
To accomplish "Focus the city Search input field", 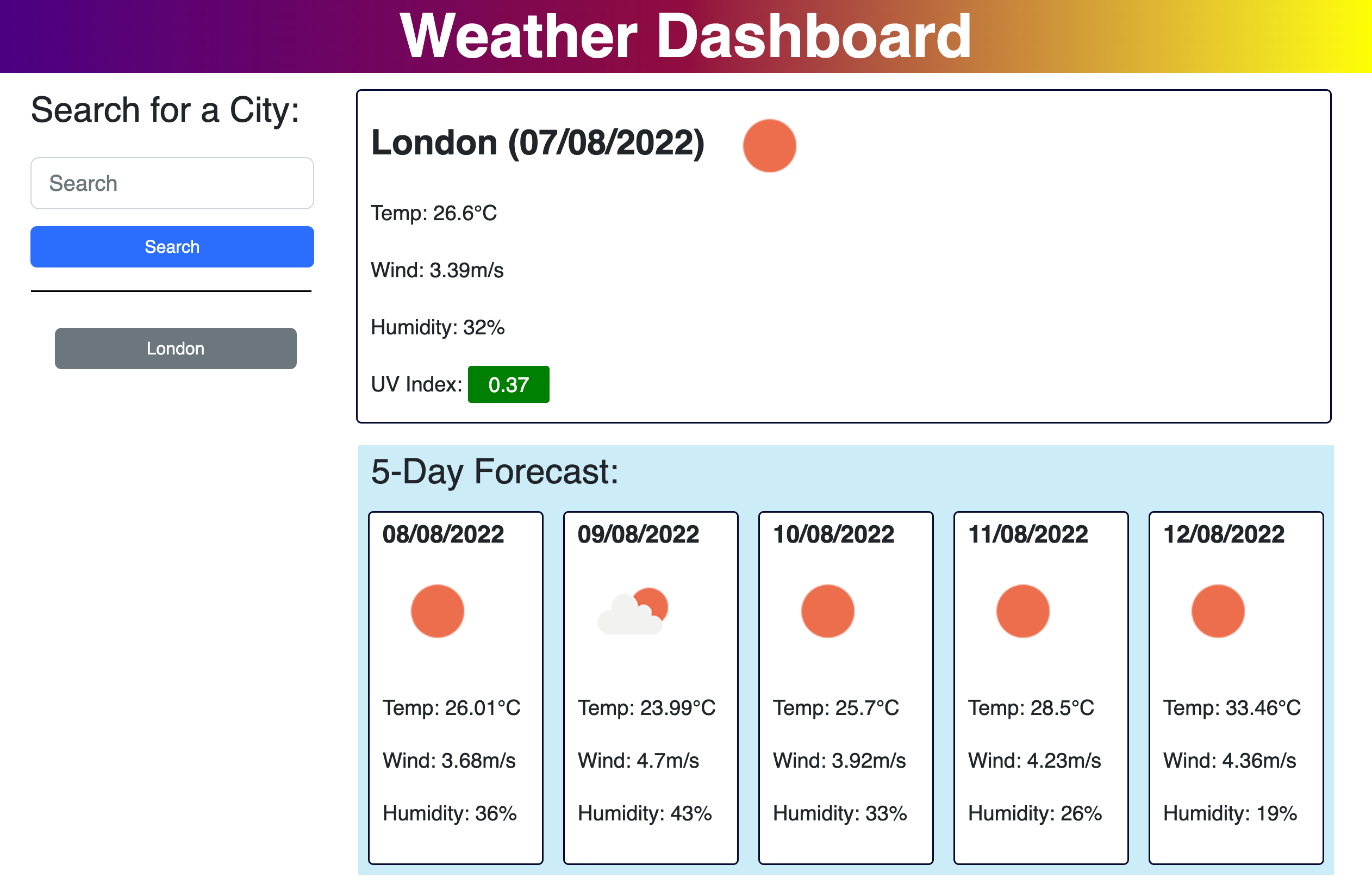I will [172, 183].
